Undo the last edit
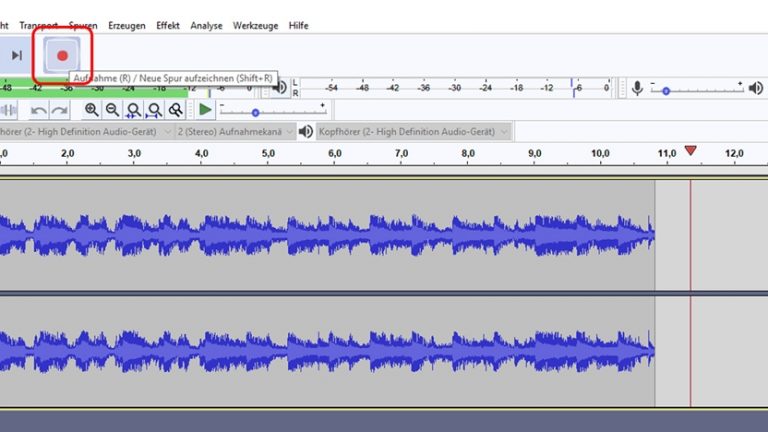768x432 pixels. (38, 110)
